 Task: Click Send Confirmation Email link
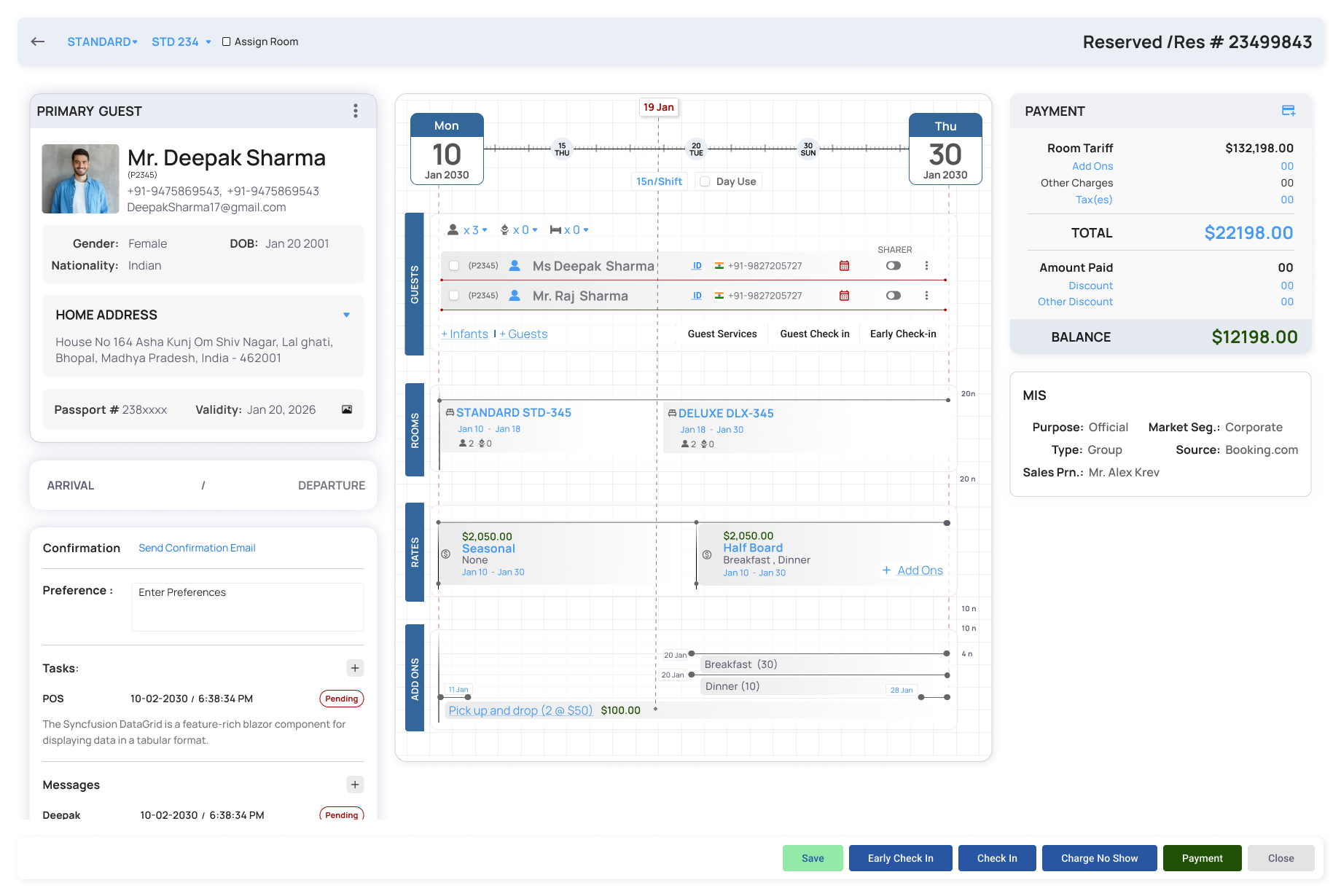[197, 548]
